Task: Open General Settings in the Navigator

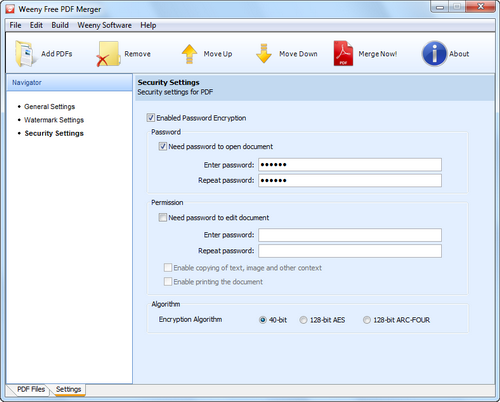Action: click(50, 107)
